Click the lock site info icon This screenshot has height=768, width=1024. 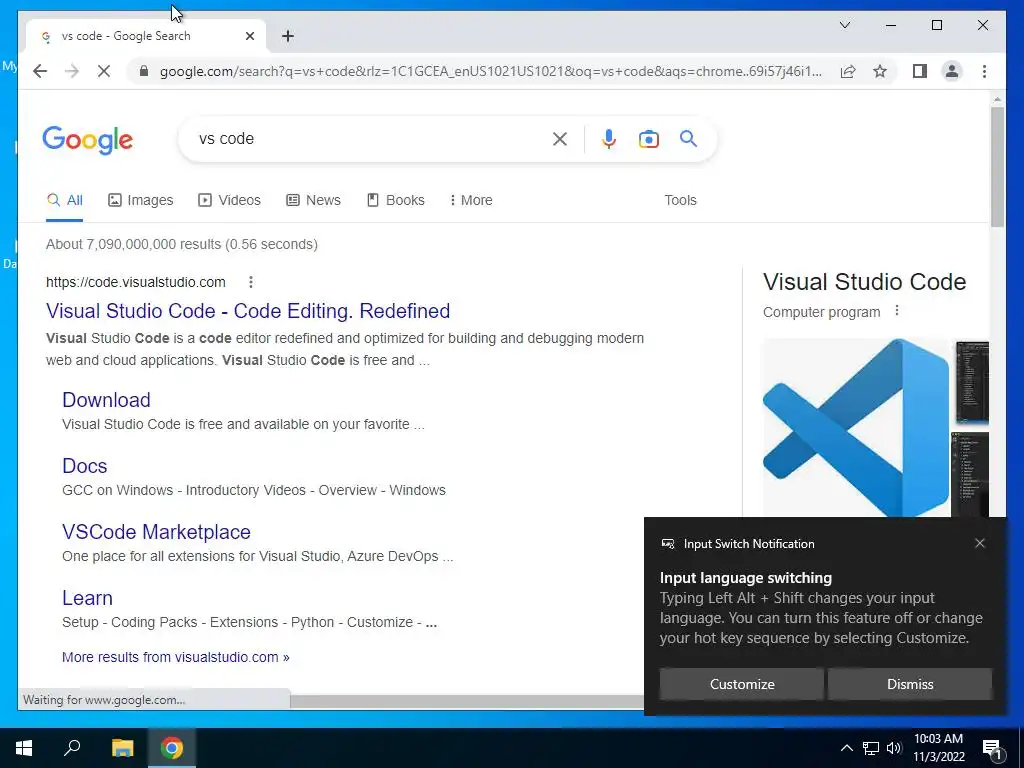[x=144, y=71]
